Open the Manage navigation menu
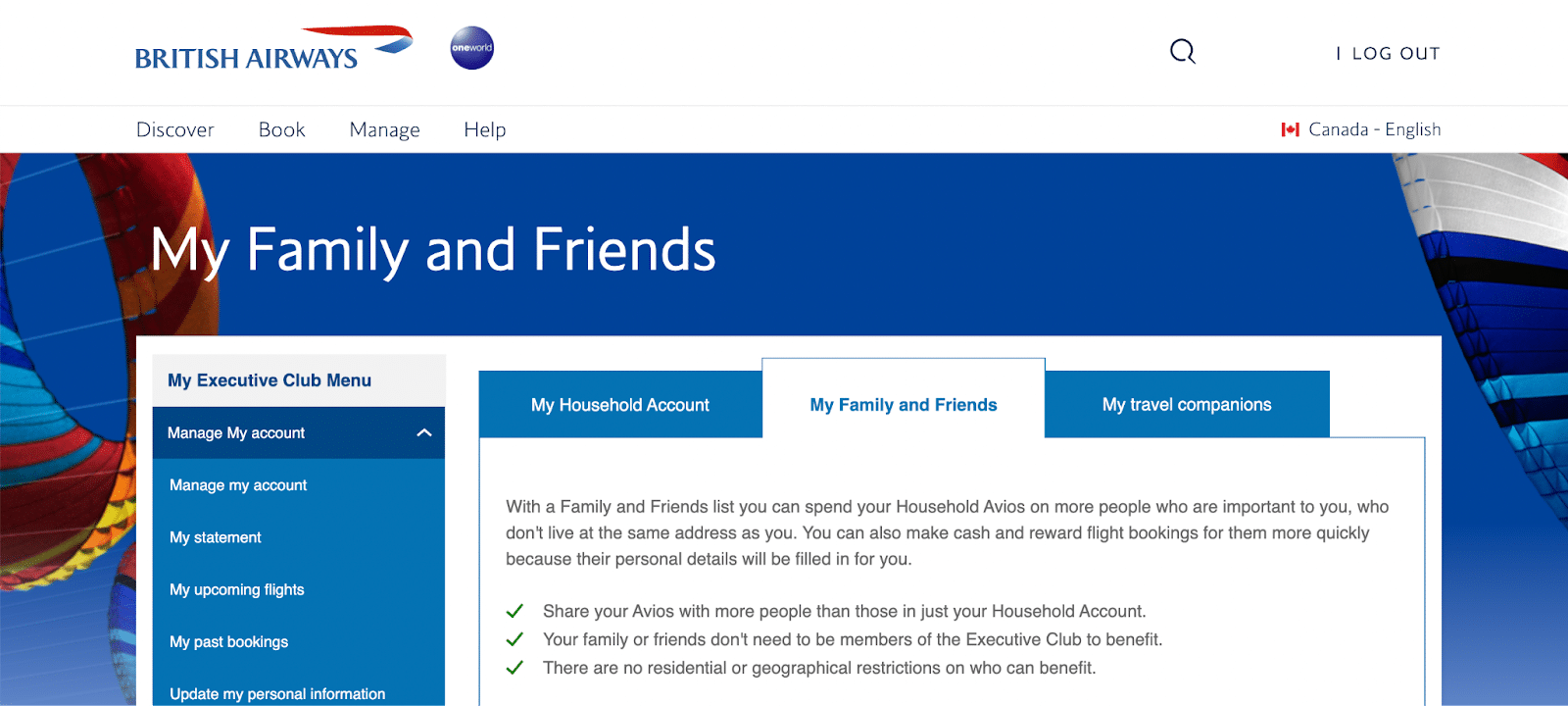 point(384,129)
